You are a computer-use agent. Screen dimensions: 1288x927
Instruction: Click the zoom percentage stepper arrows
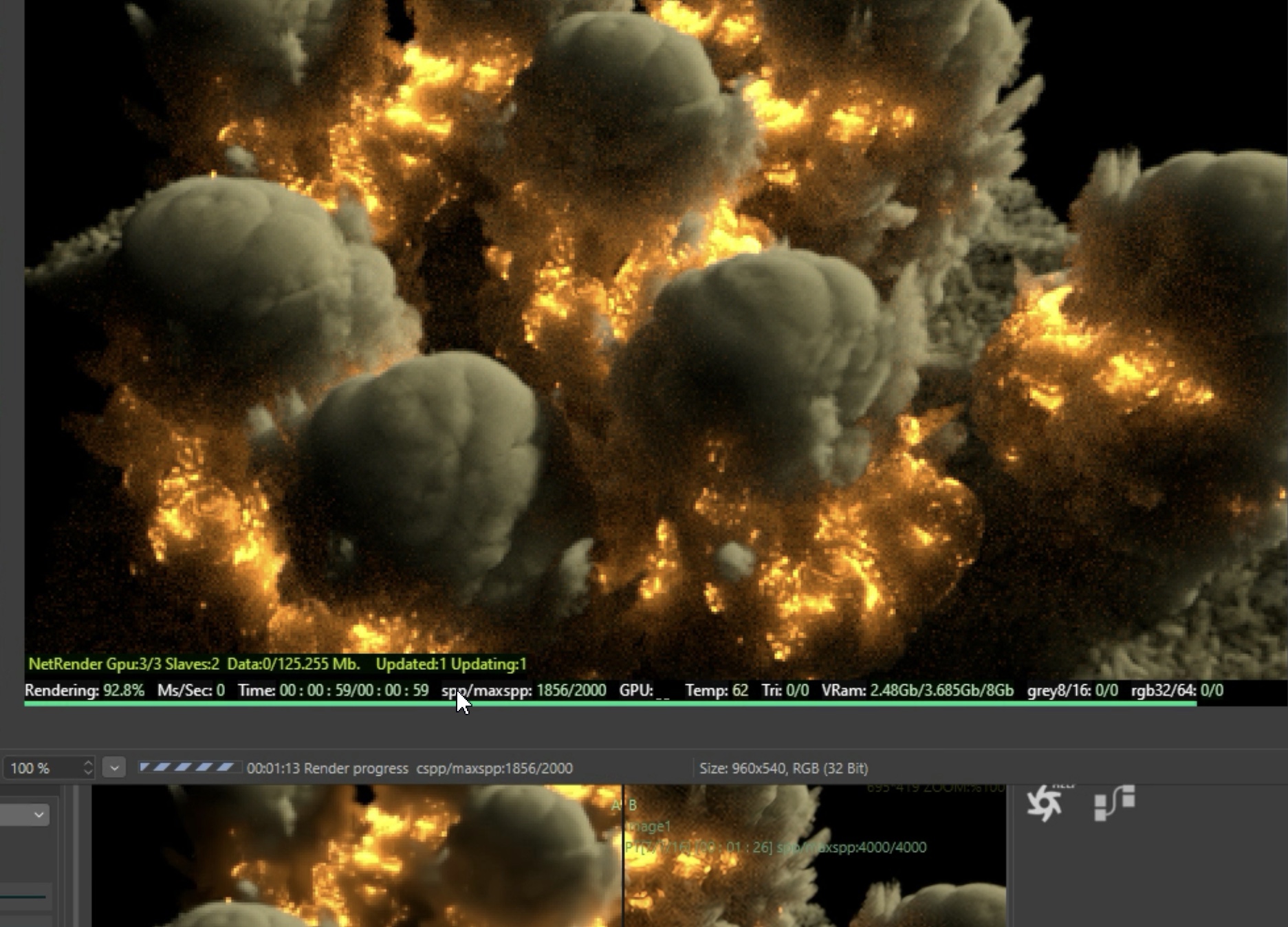coord(88,767)
